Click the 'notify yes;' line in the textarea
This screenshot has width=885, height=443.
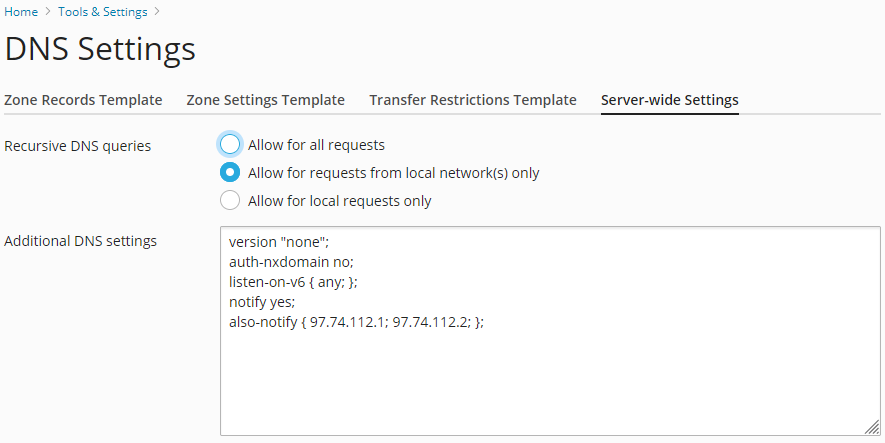[262, 302]
